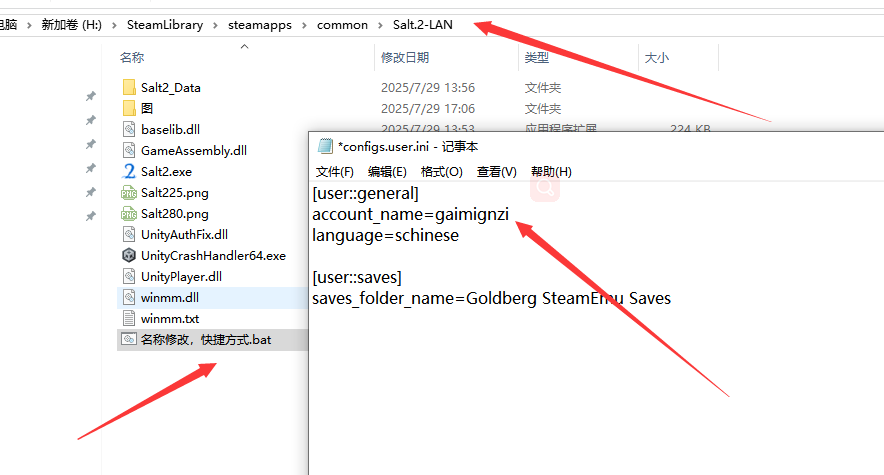Open the 查看(V) menu in Notepad
The height and width of the screenshot is (475, 884).
coord(496,172)
